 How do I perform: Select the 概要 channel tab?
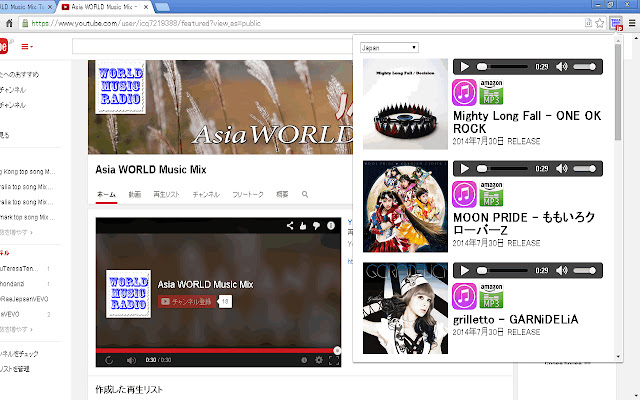click(x=282, y=194)
